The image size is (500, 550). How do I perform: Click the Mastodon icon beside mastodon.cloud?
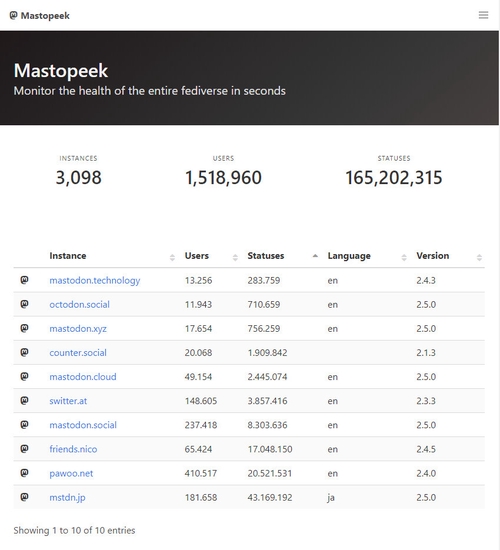[24, 376]
